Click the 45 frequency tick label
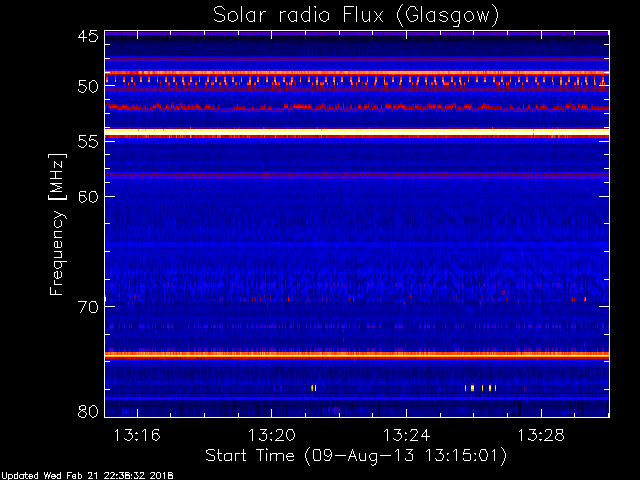Image resolution: width=640 pixels, height=480 pixels. click(x=87, y=37)
